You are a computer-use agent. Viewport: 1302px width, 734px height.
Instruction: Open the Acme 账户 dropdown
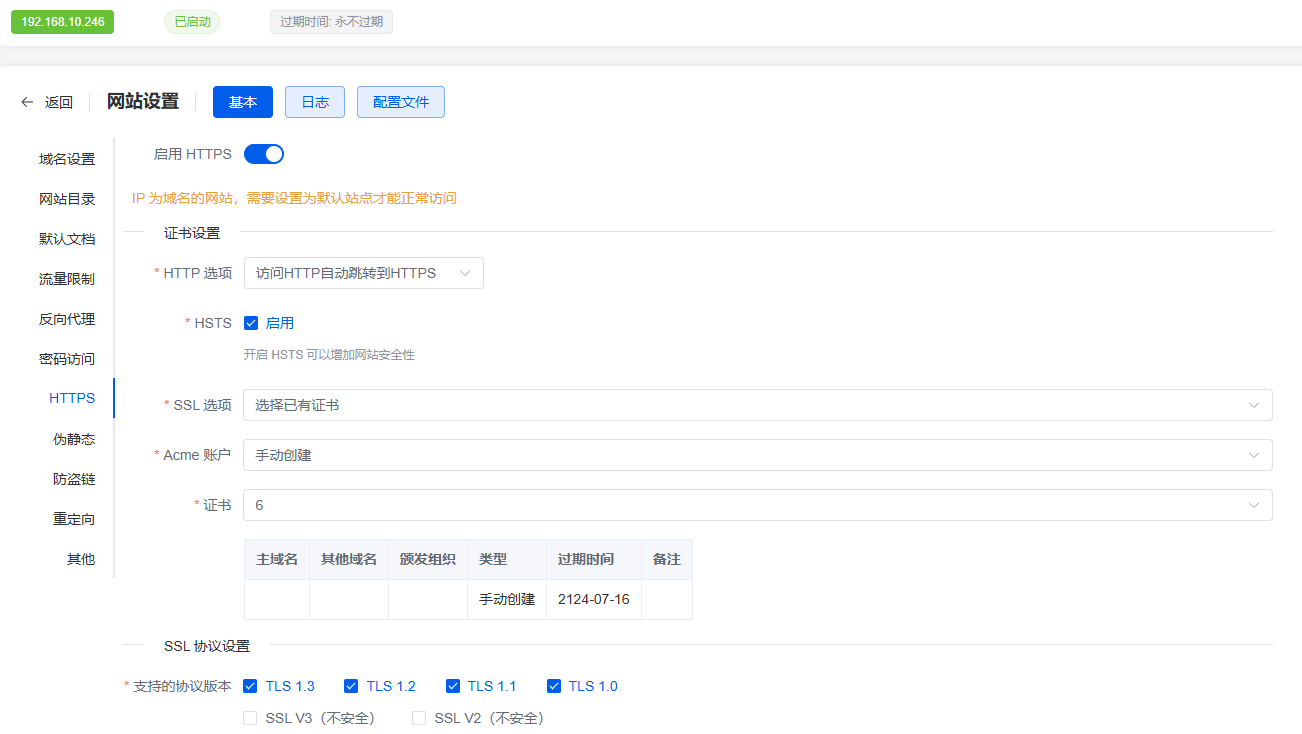(757, 455)
